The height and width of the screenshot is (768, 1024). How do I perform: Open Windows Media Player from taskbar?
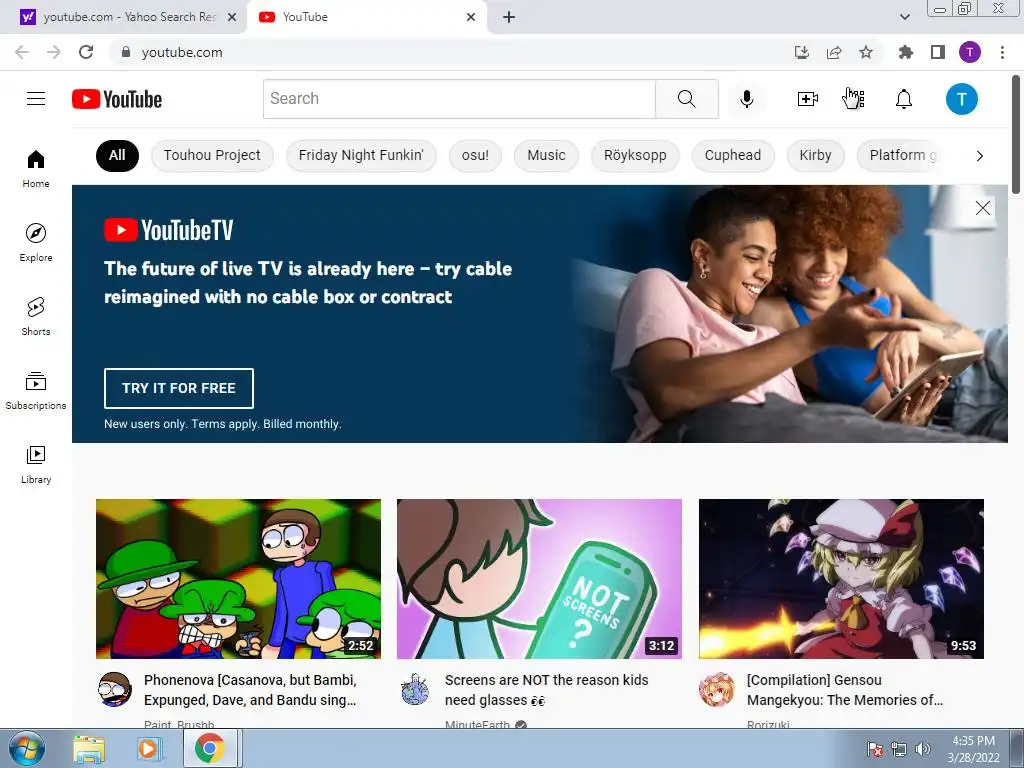(x=148, y=749)
